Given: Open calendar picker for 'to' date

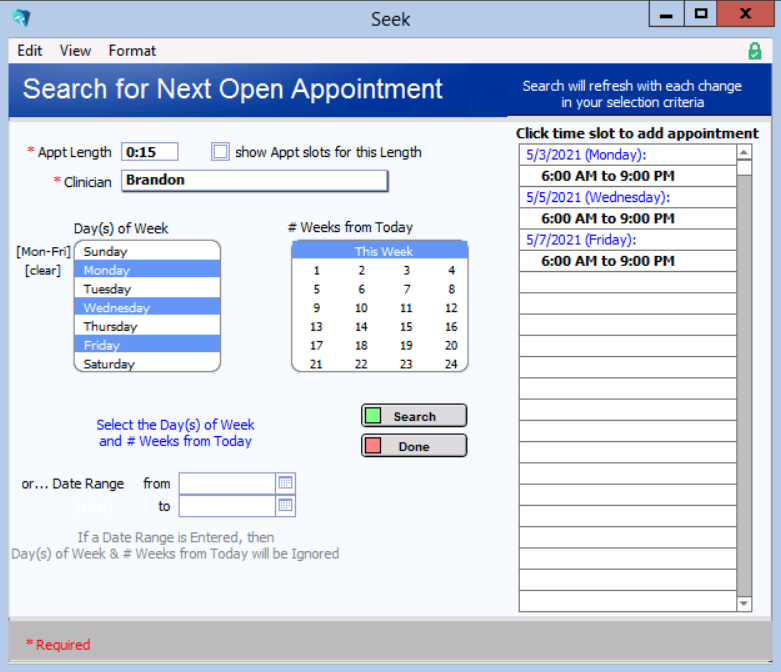Looking at the screenshot, I should 285,506.
